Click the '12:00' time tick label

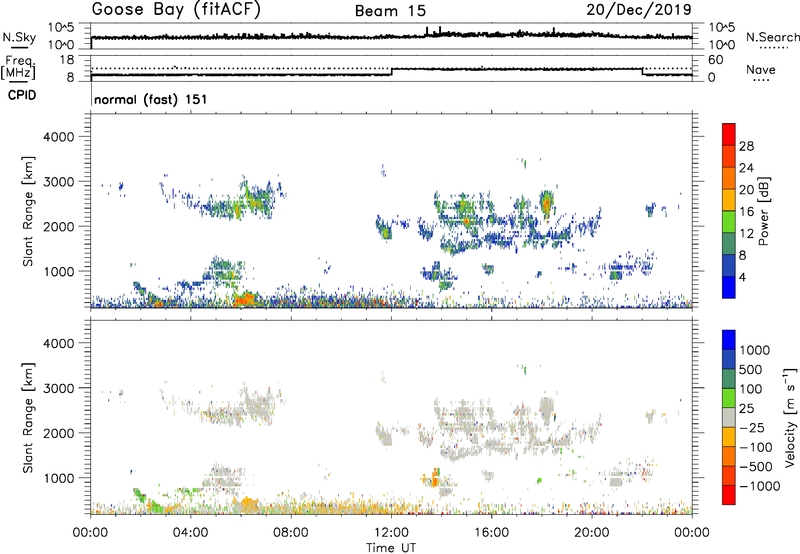pyautogui.click(x=391, y=533)
